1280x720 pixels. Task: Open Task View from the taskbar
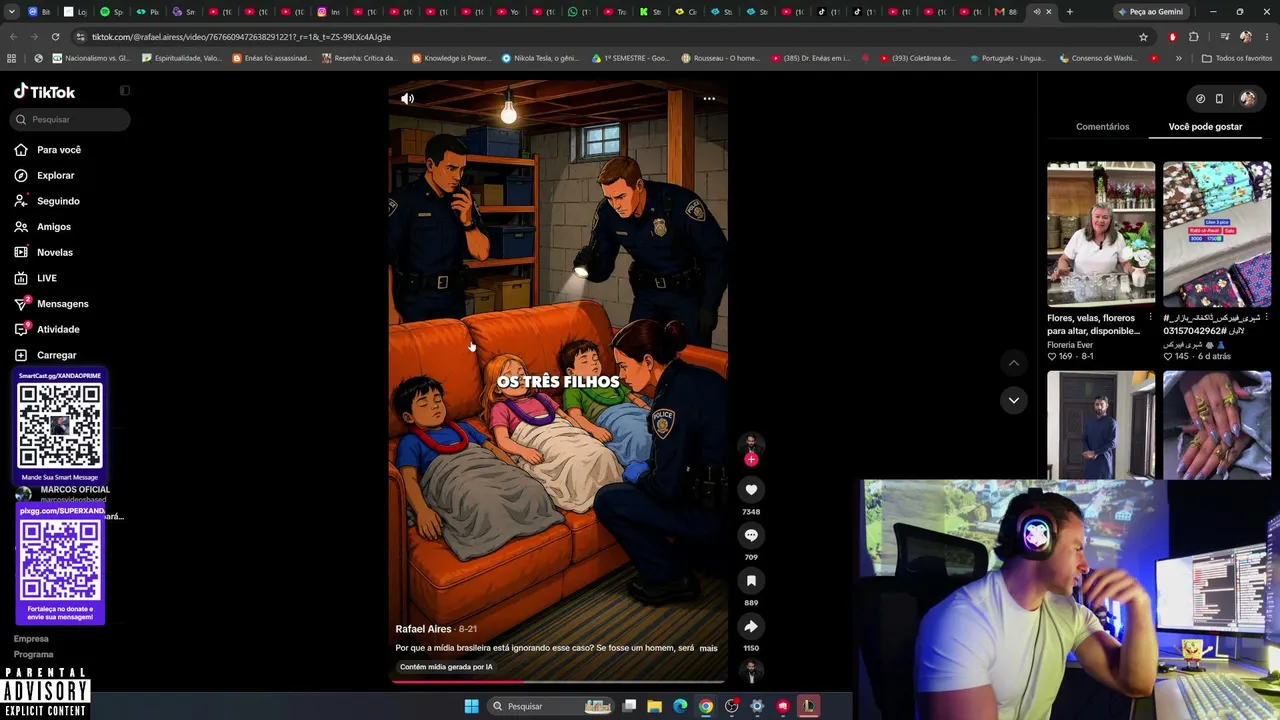point(629,706)
